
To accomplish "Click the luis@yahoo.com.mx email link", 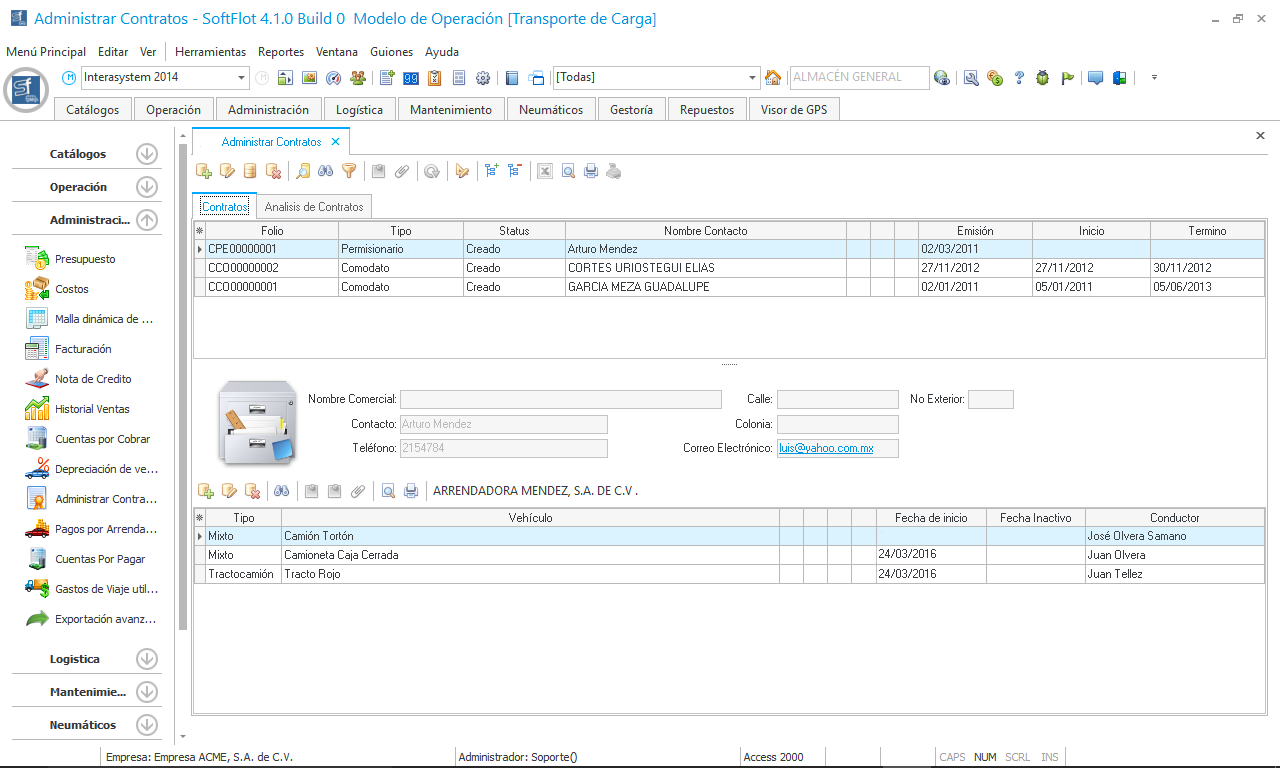I will [826, 449].
